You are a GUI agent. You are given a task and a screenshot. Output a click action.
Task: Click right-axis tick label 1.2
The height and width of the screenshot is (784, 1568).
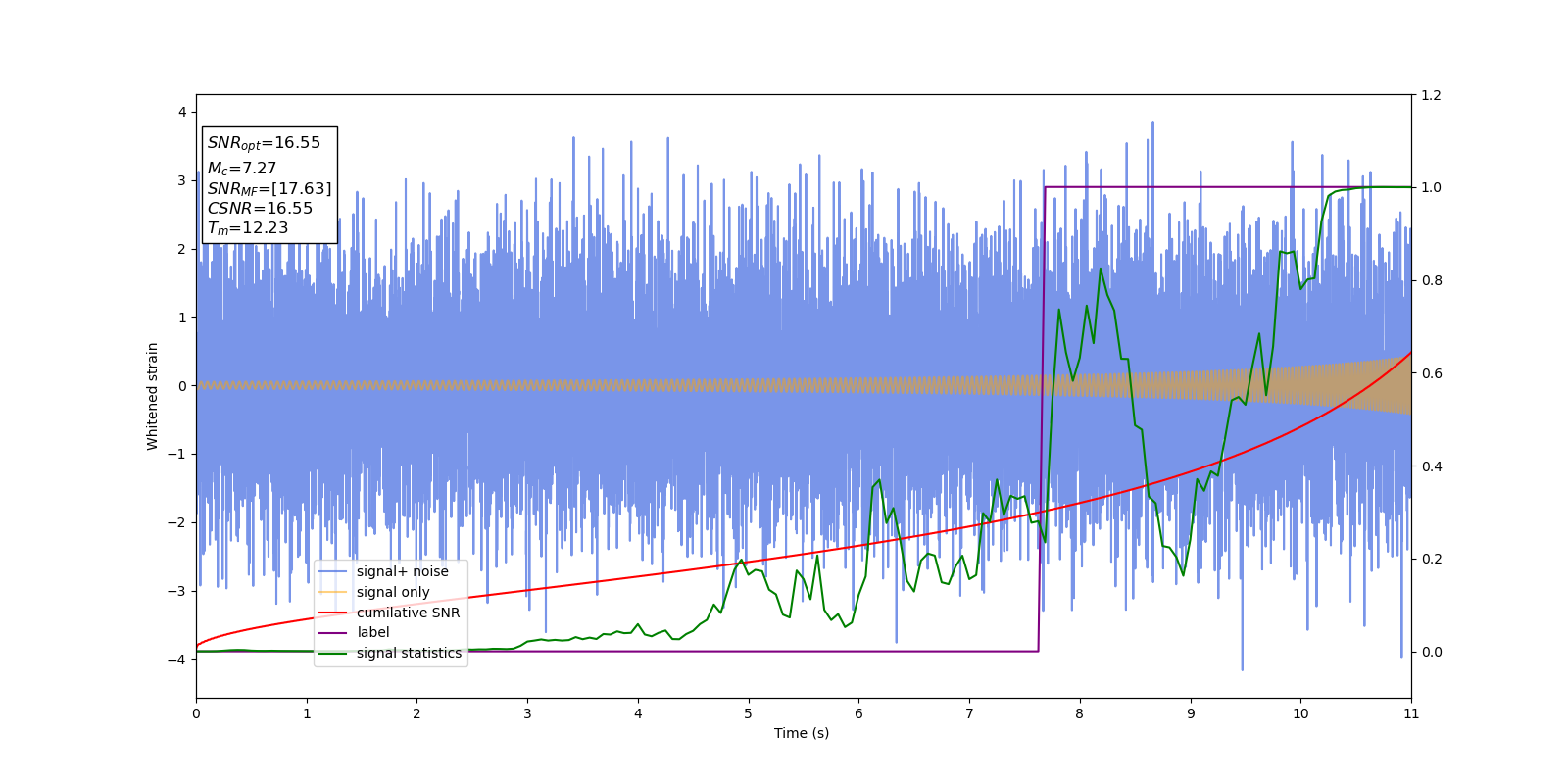1432,95
